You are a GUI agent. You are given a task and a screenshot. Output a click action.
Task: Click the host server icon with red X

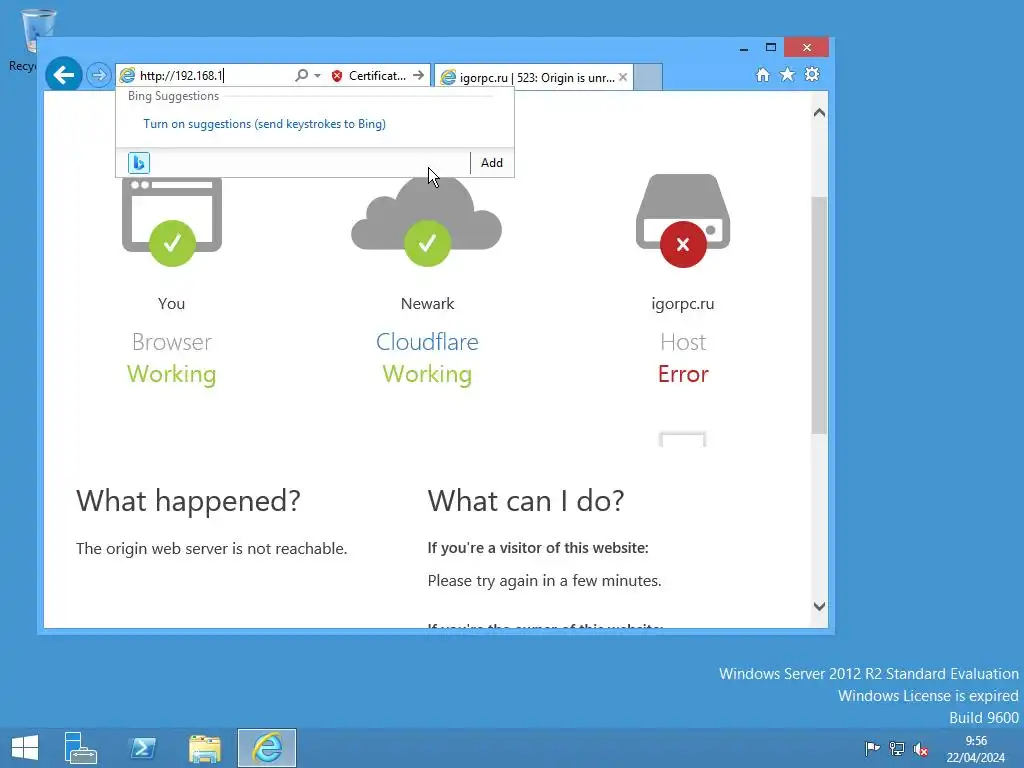coord(683,221)
